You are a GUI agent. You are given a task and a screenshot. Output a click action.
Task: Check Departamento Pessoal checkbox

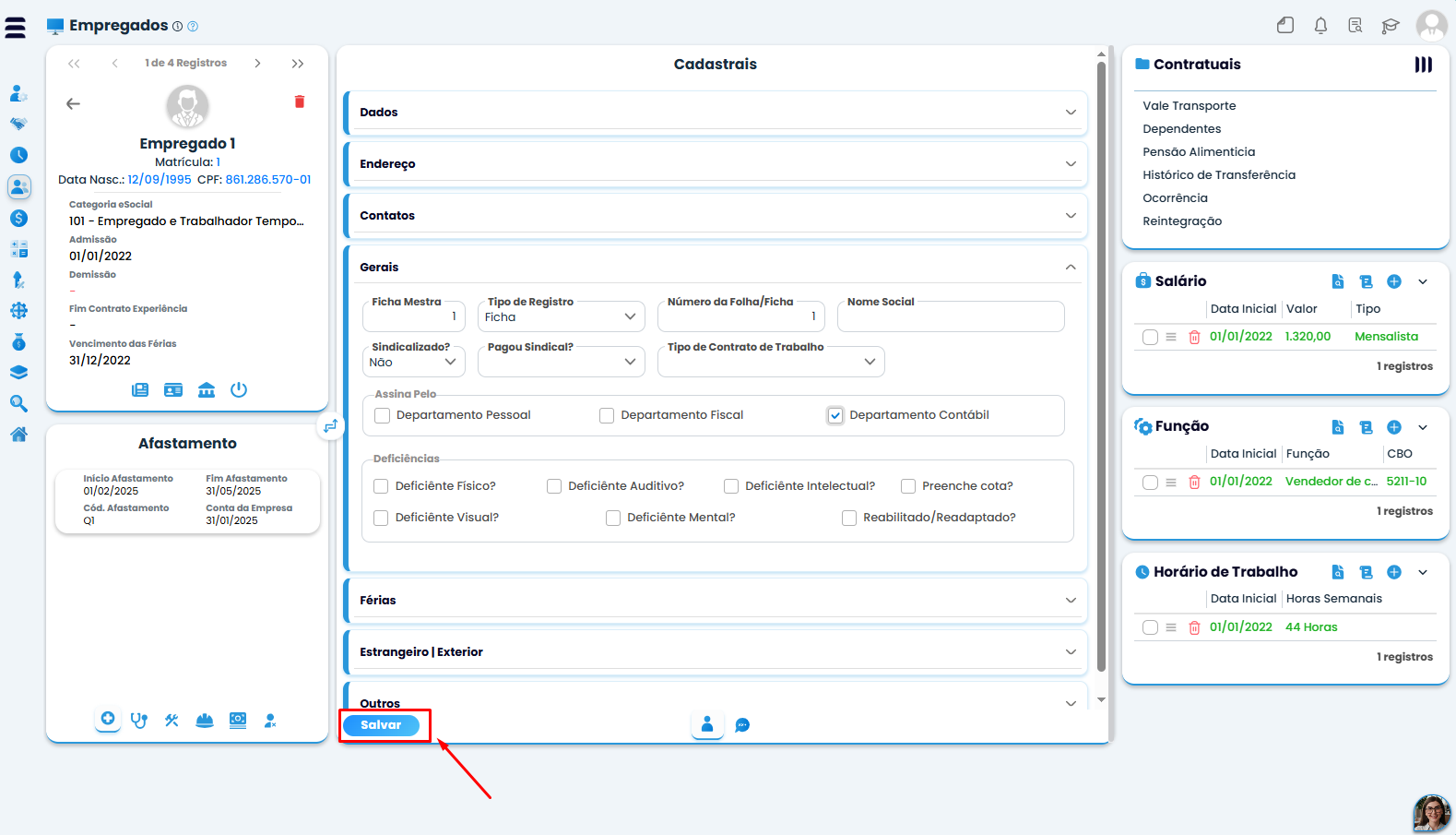(383, 416)
